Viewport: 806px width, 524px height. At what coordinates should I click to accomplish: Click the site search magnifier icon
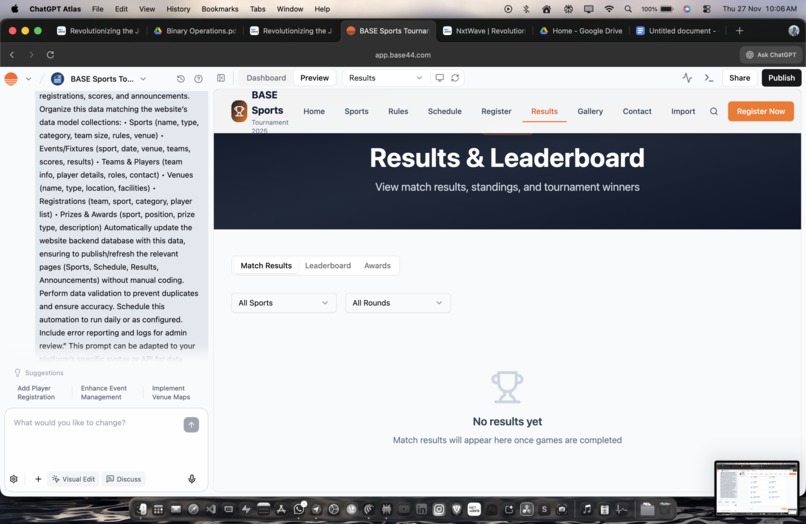[x=713, y=112]
